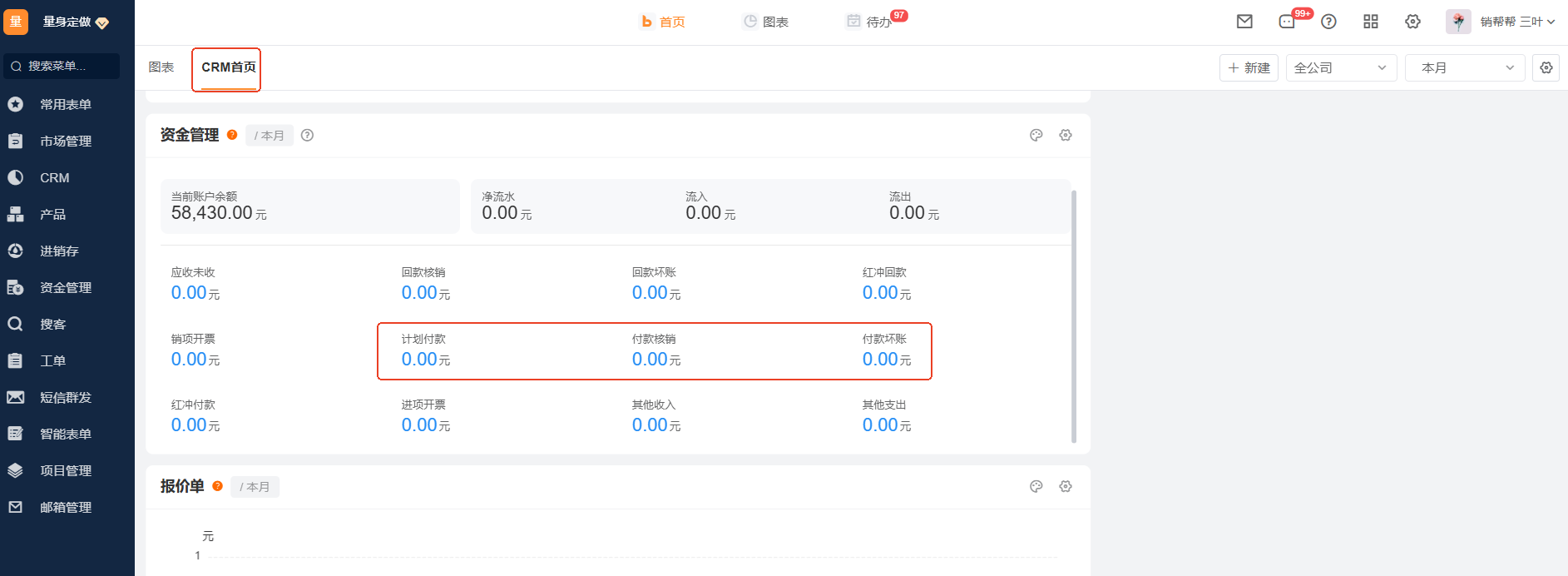Open the mail envelope icon in header
1568x576 pixels.
[x=1244, y=22]
